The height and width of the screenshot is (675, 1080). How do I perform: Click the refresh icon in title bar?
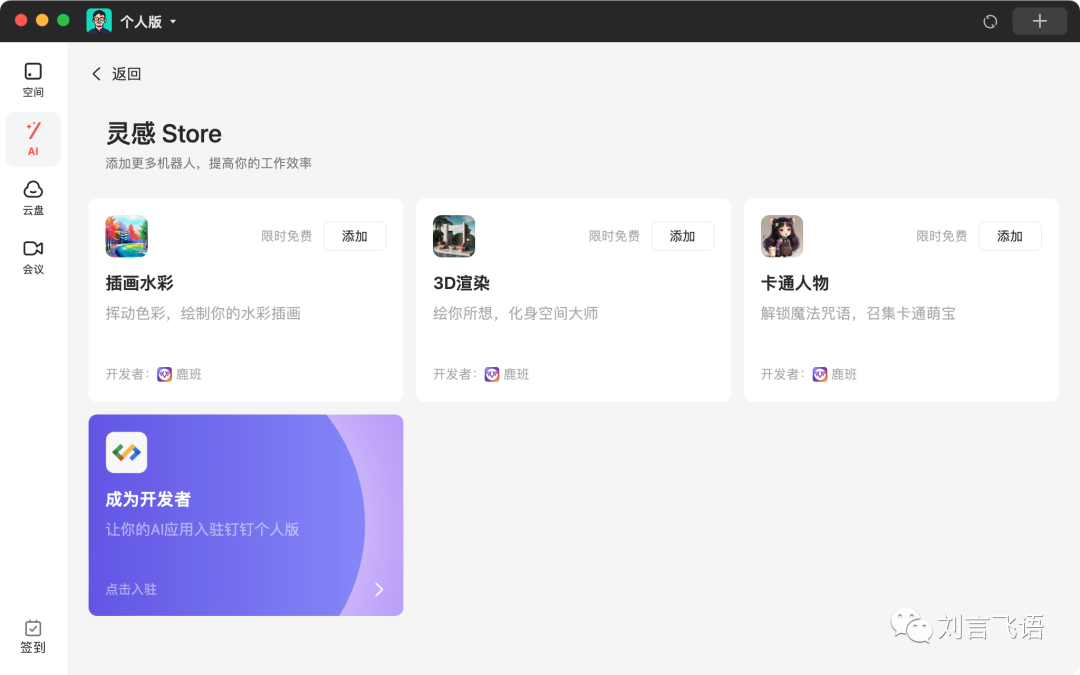(990, 21)
